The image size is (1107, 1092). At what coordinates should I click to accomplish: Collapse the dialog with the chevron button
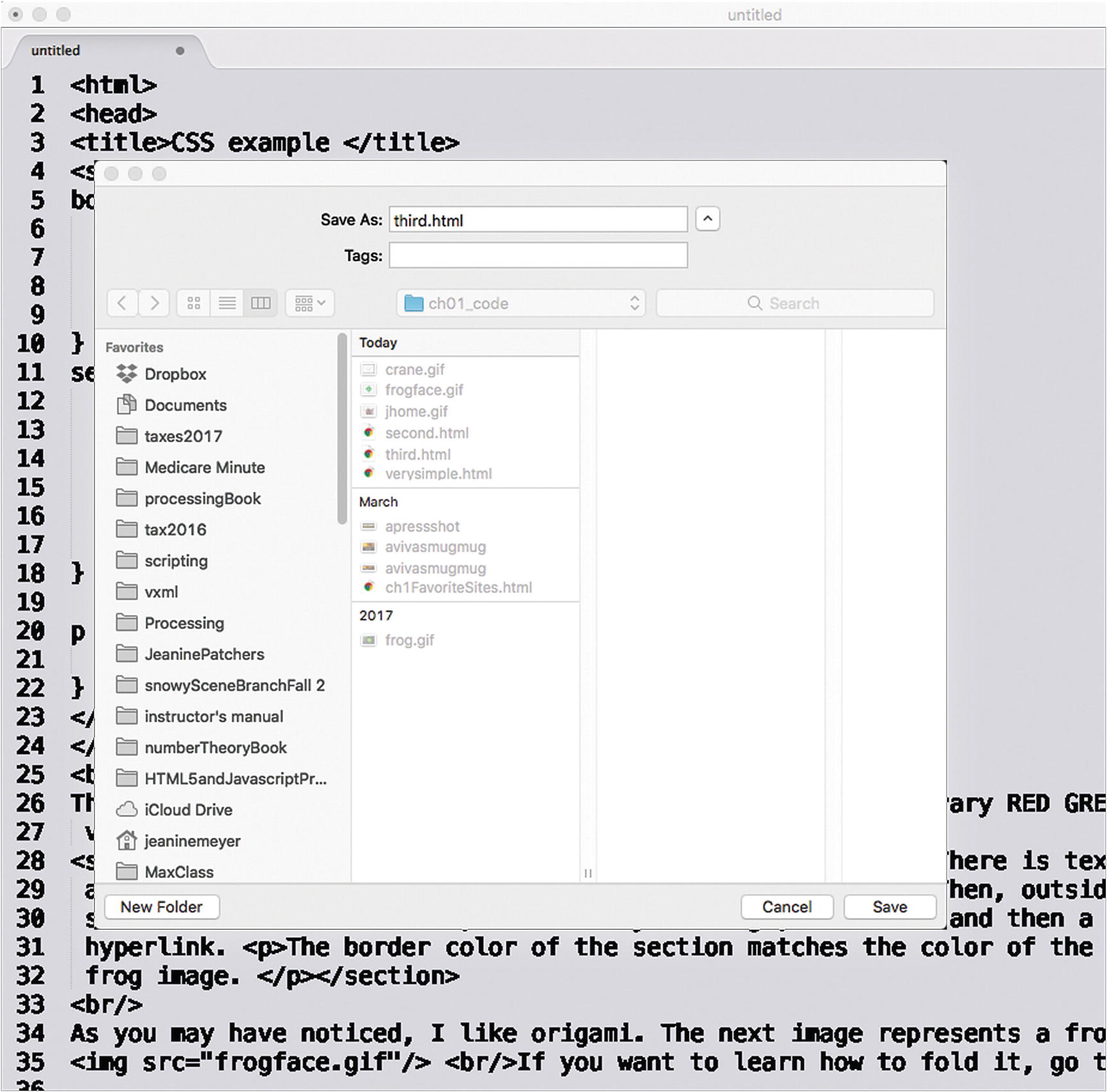pyautogui.click(x=707, y=219)
